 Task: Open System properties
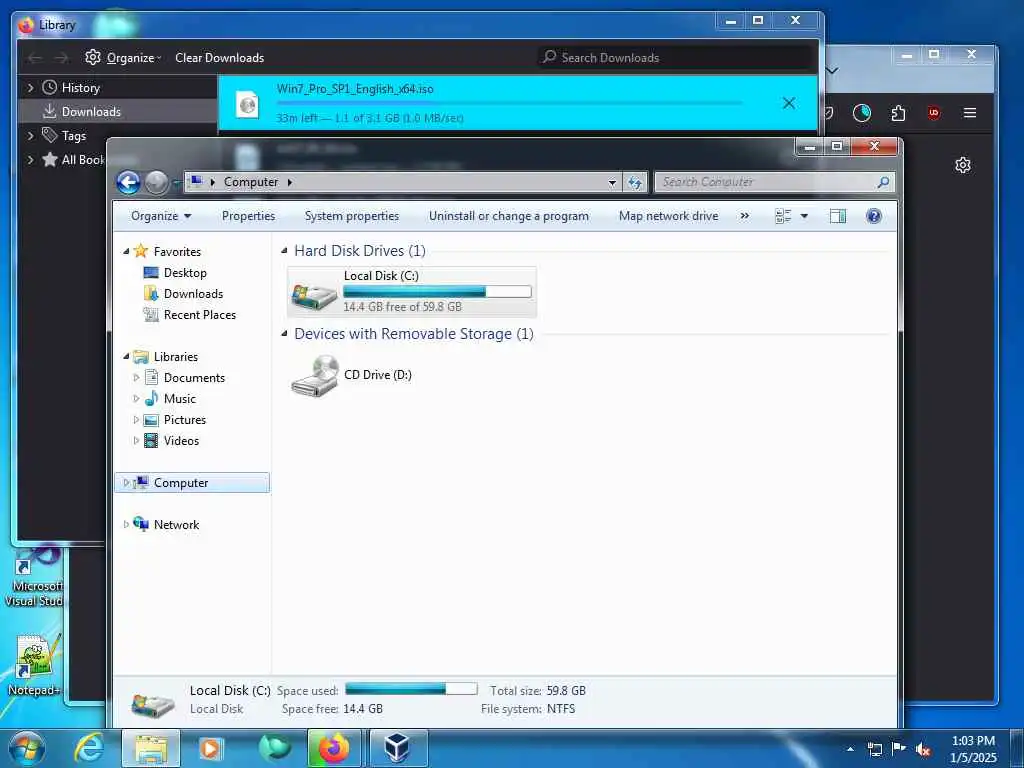(x=351, y=216)
